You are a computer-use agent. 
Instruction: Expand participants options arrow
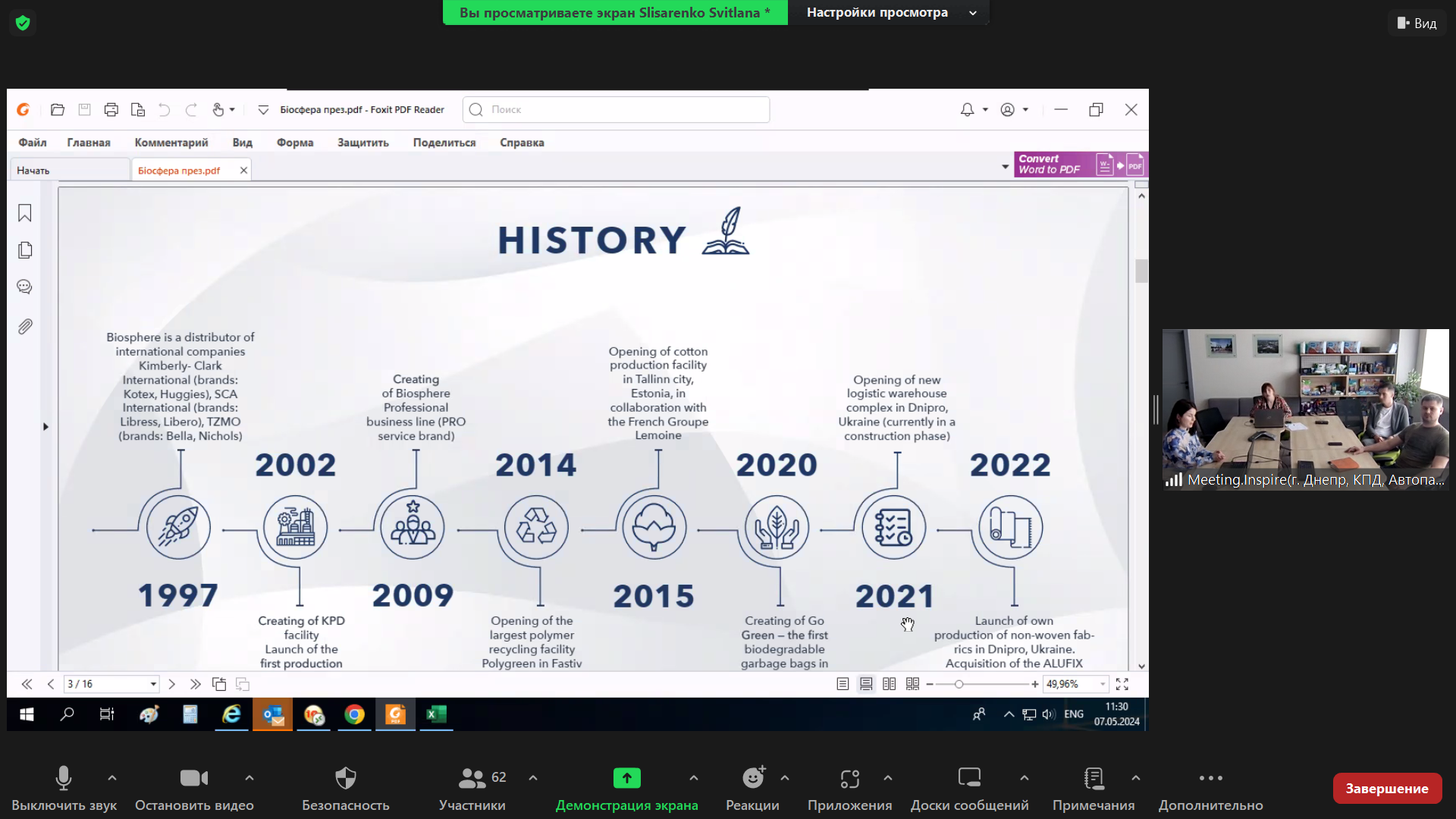pyautogui.click(x=533, y=778)
